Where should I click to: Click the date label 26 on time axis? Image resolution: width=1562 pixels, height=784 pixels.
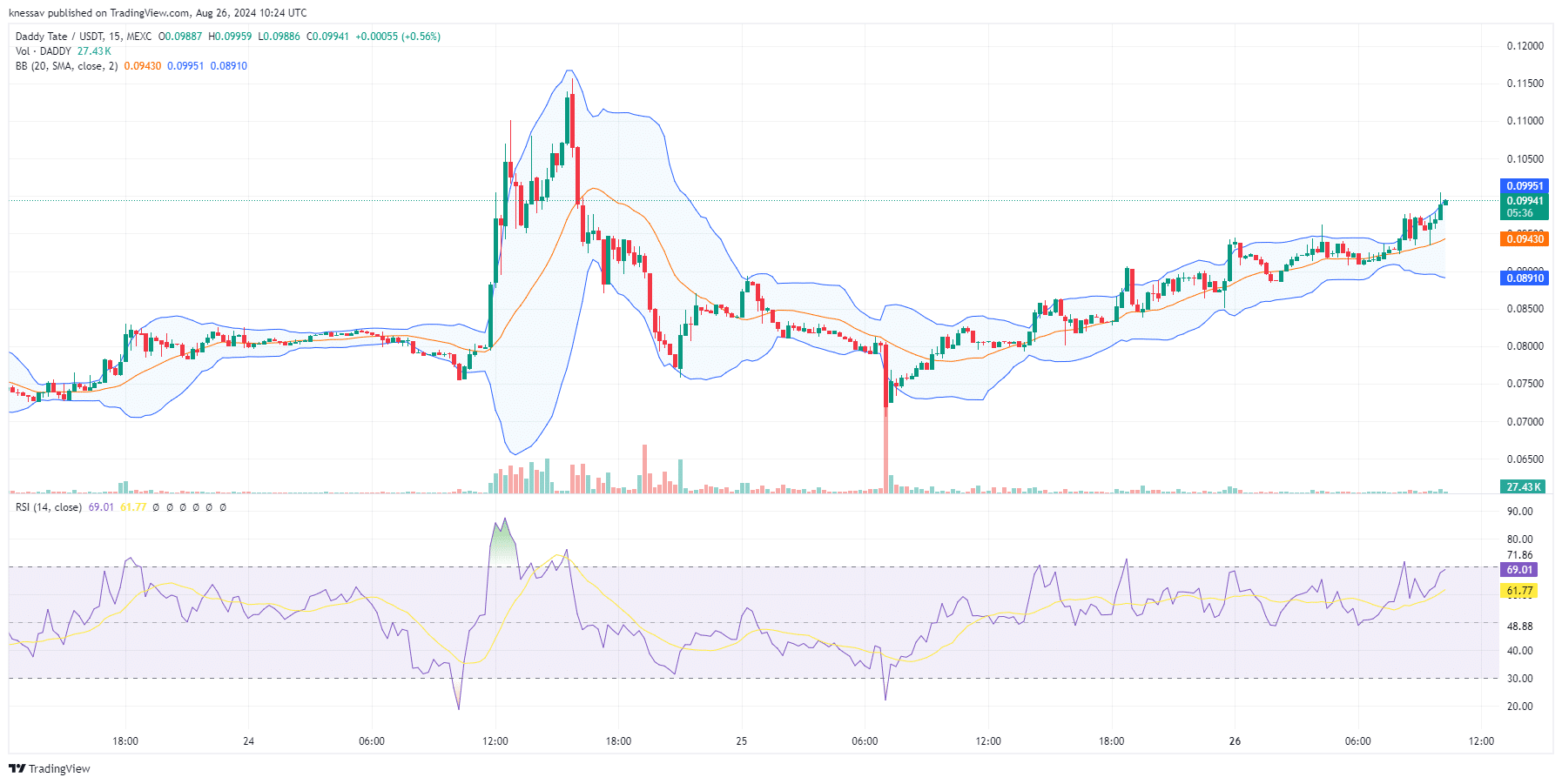[x=1235, y=741]
